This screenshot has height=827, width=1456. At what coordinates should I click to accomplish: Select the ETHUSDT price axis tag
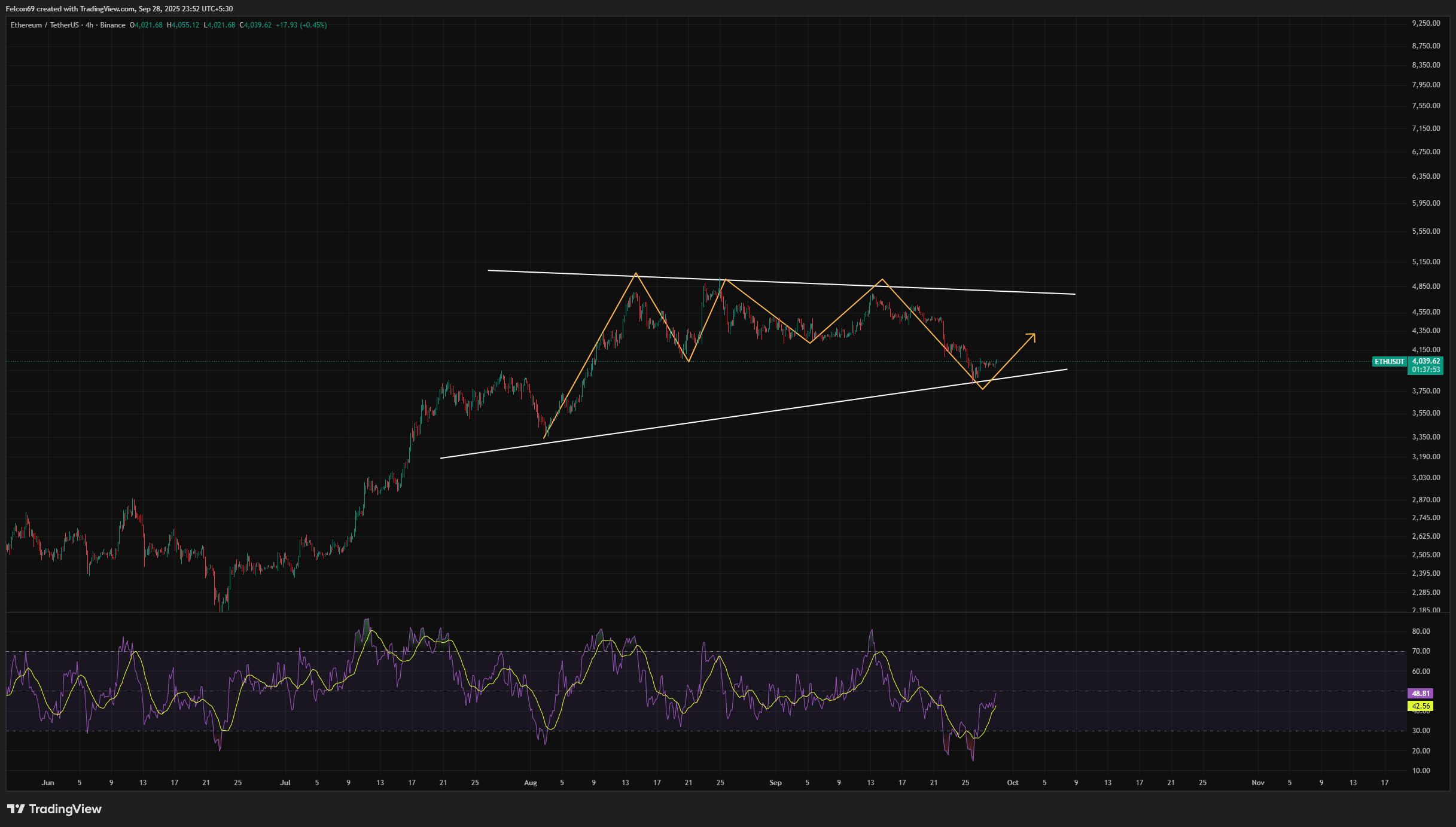click(1390, 362)
